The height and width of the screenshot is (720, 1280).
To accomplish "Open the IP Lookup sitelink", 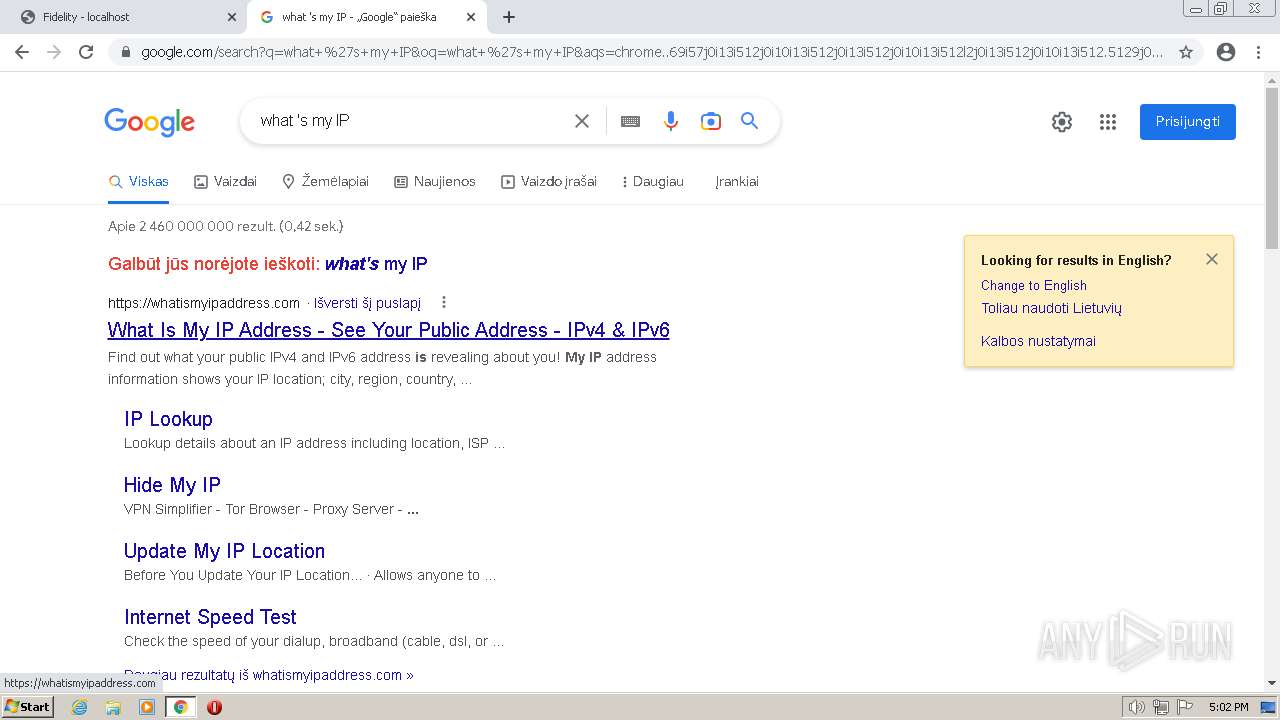I will tap(168, 419).
